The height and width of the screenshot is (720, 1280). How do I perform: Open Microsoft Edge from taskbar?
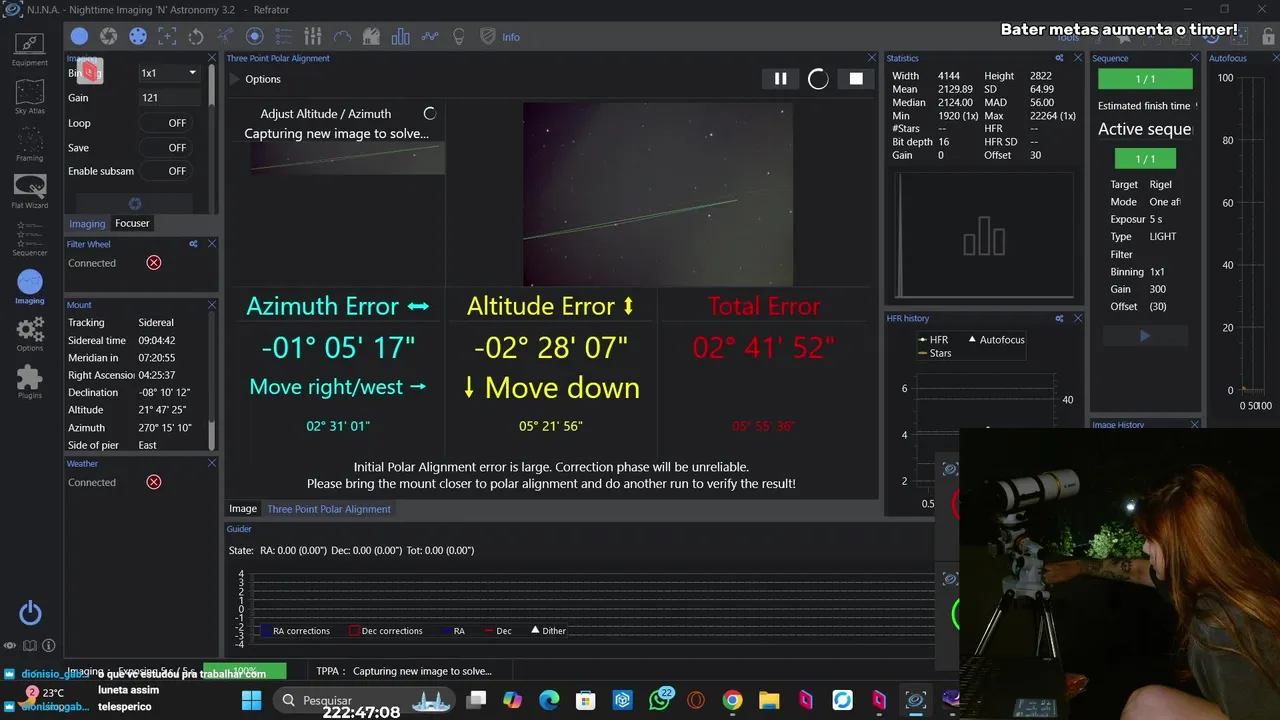tap(549, 700)
